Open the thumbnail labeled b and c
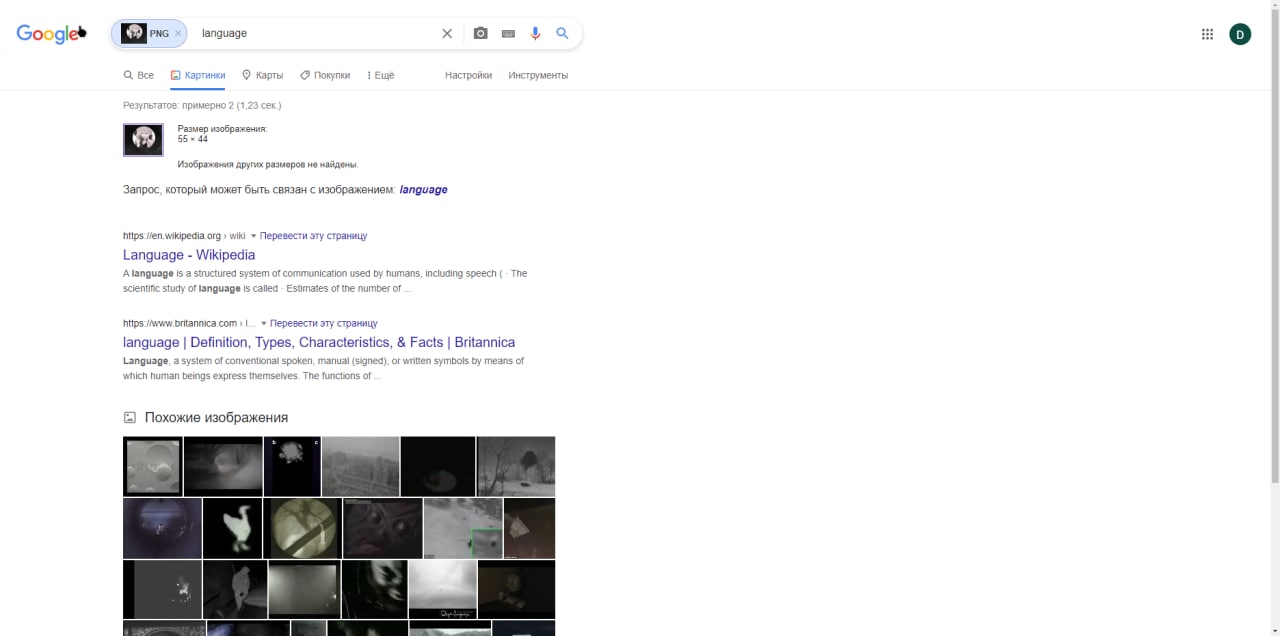This screenshot has width=1280, height=636. pyautogui.click(x=292, y=466)
